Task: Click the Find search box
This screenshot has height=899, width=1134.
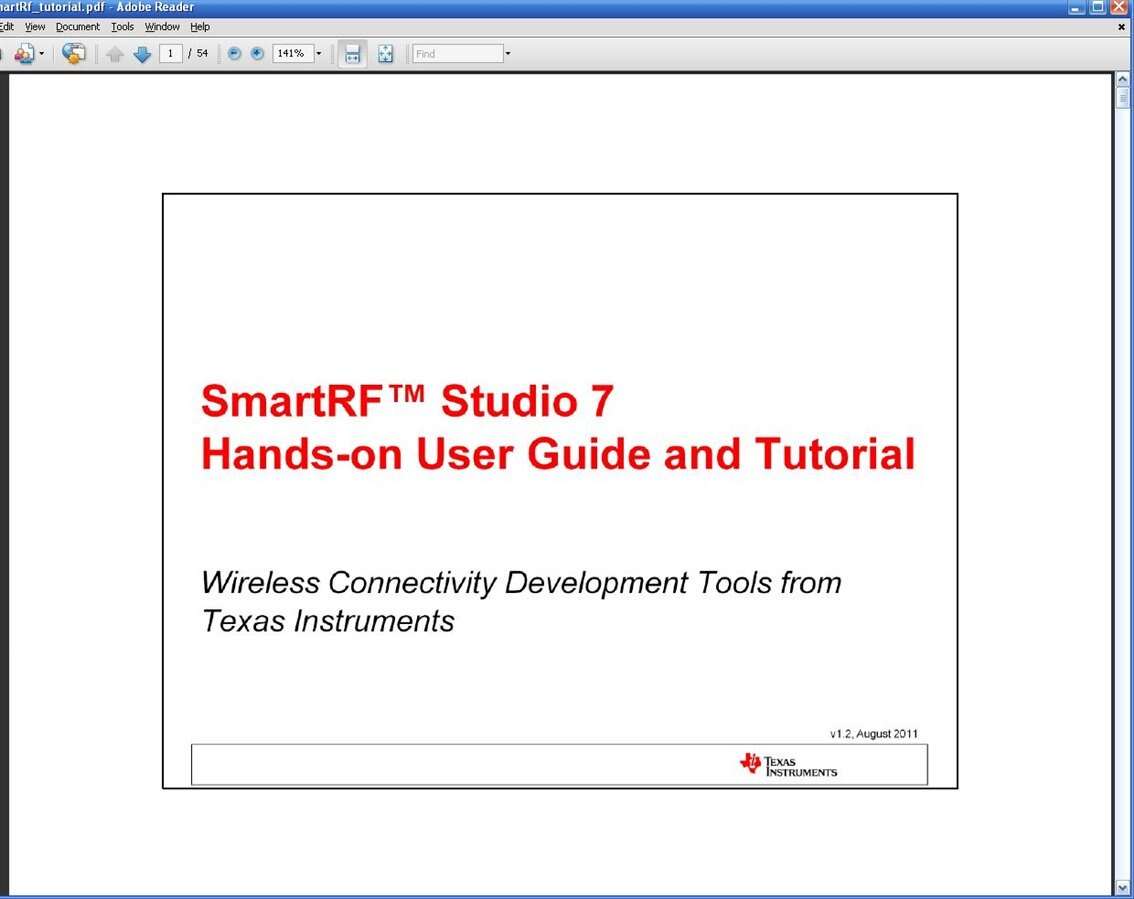Action: tap(458, 54)
